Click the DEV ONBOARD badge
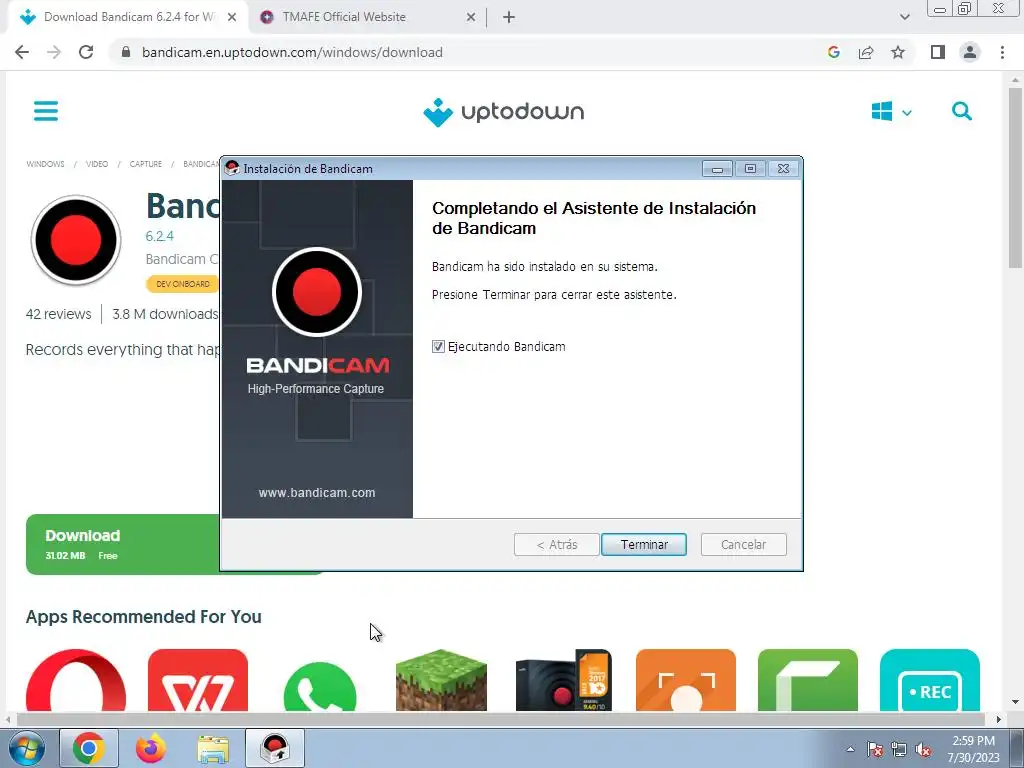 (x=183, y=284)
